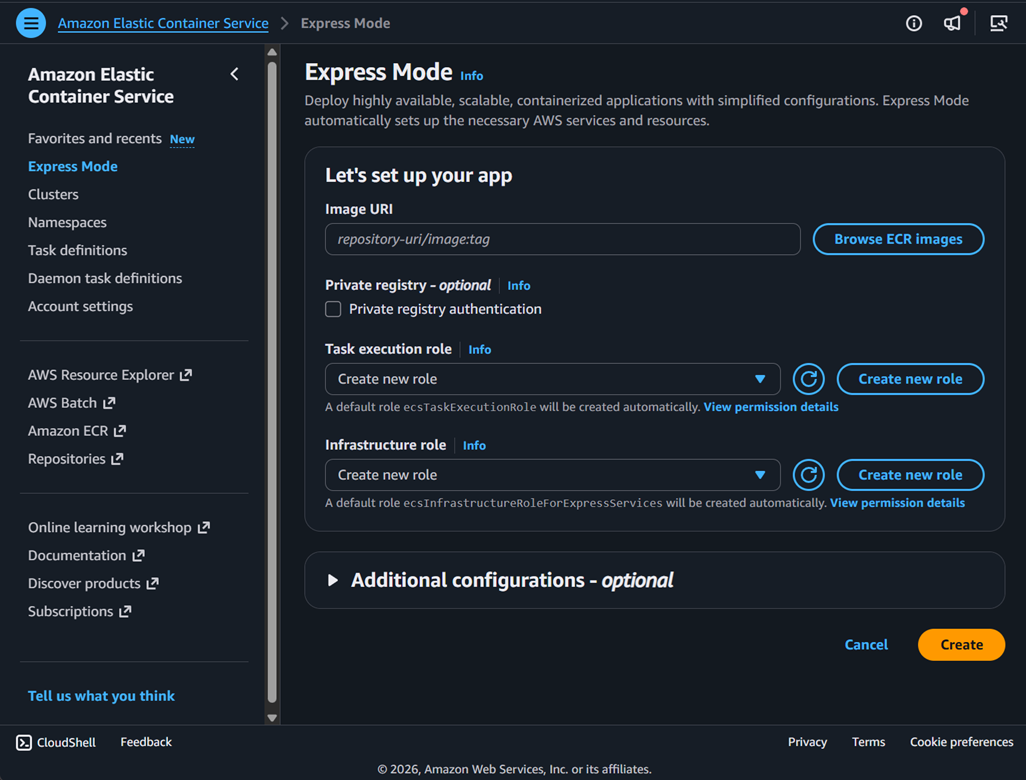
Task: Open Info link beside Task execution role
Action: (479, 350)
